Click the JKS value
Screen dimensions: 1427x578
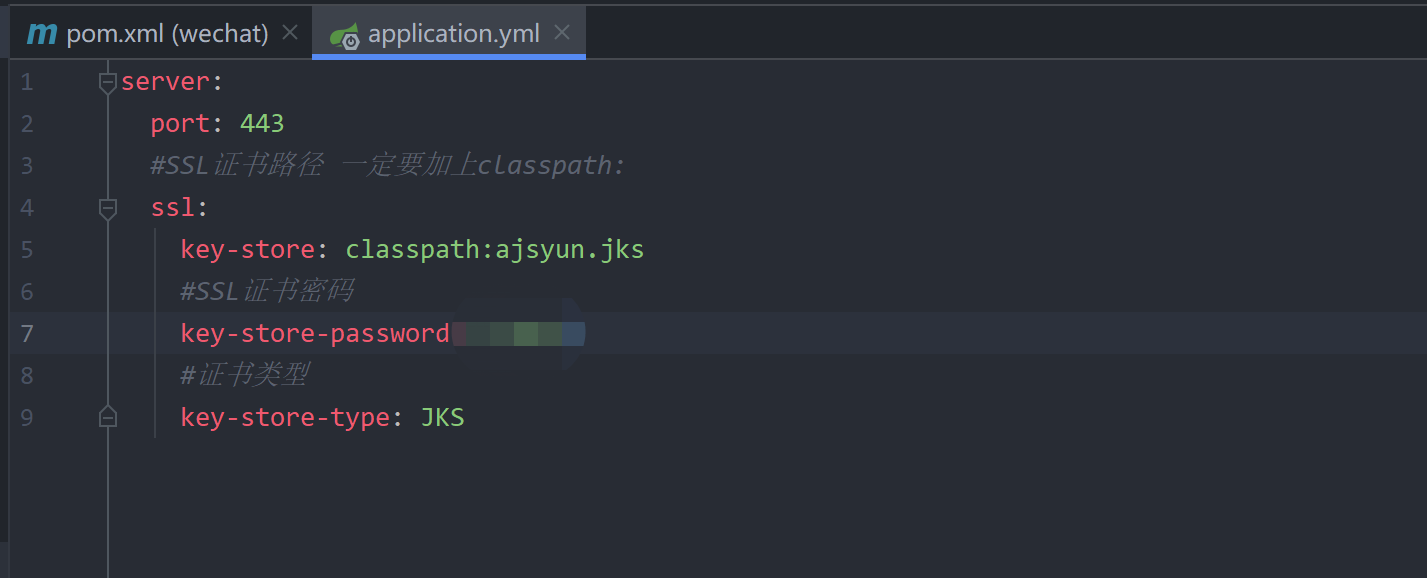click(442, 417)
